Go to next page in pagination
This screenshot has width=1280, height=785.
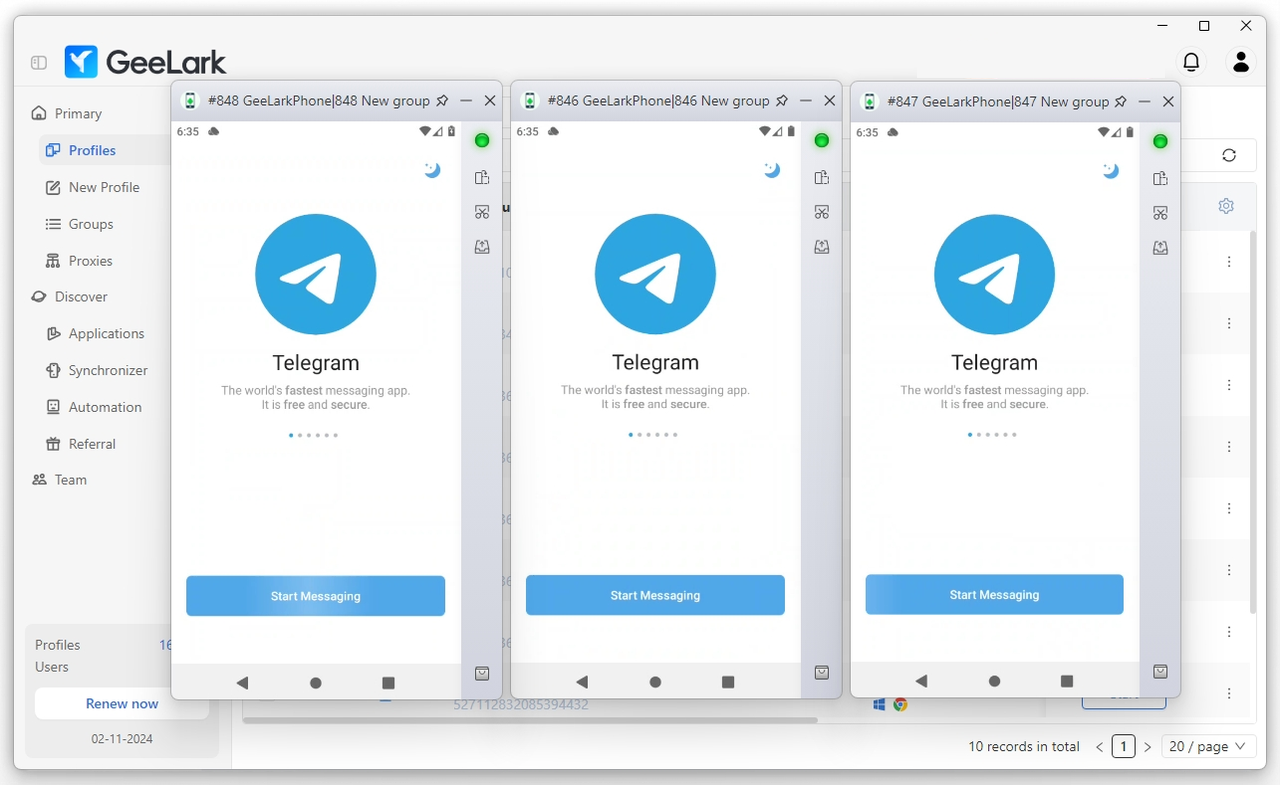(x=1147, y=747)
